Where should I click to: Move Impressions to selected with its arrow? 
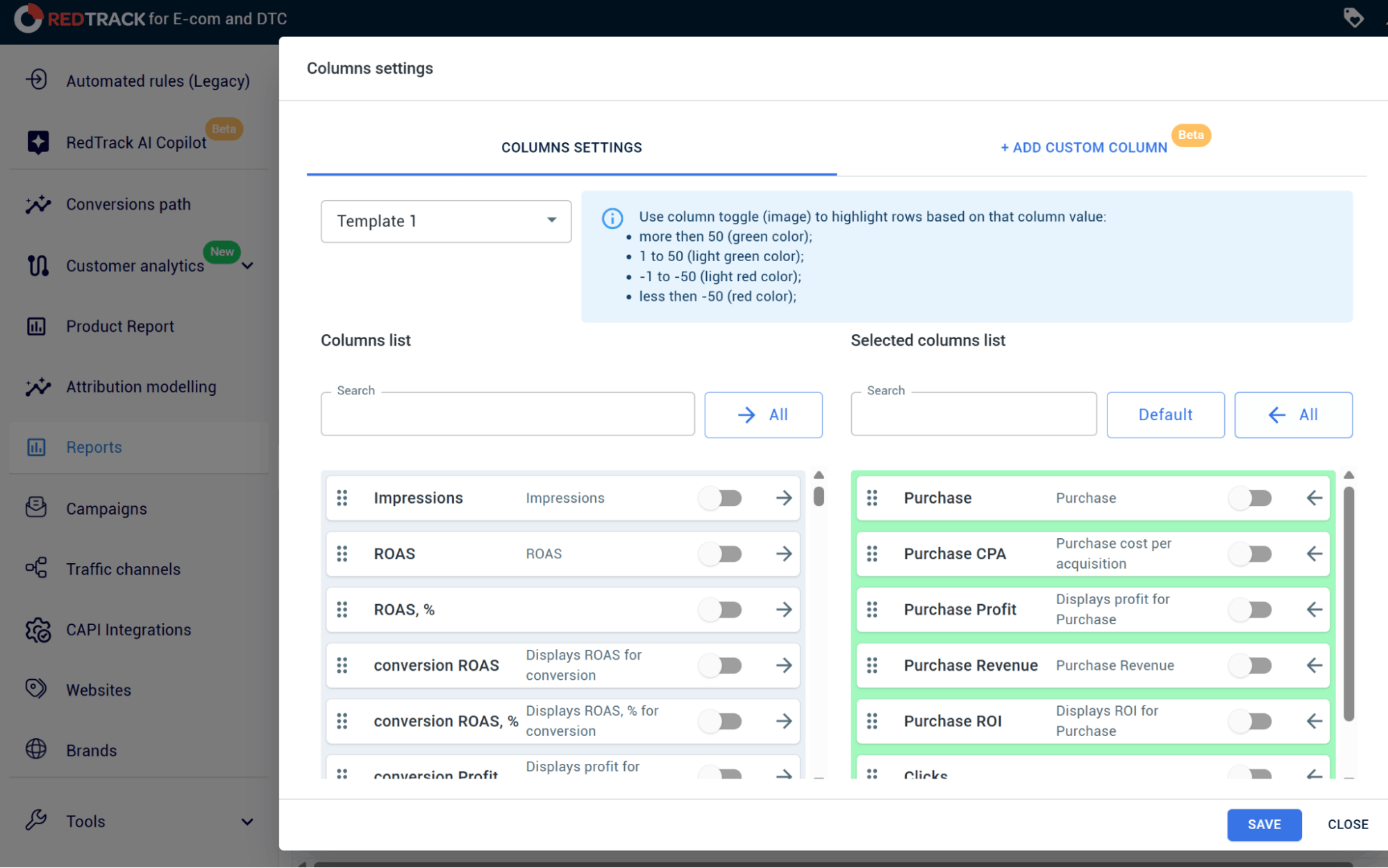tap(784, 498)
